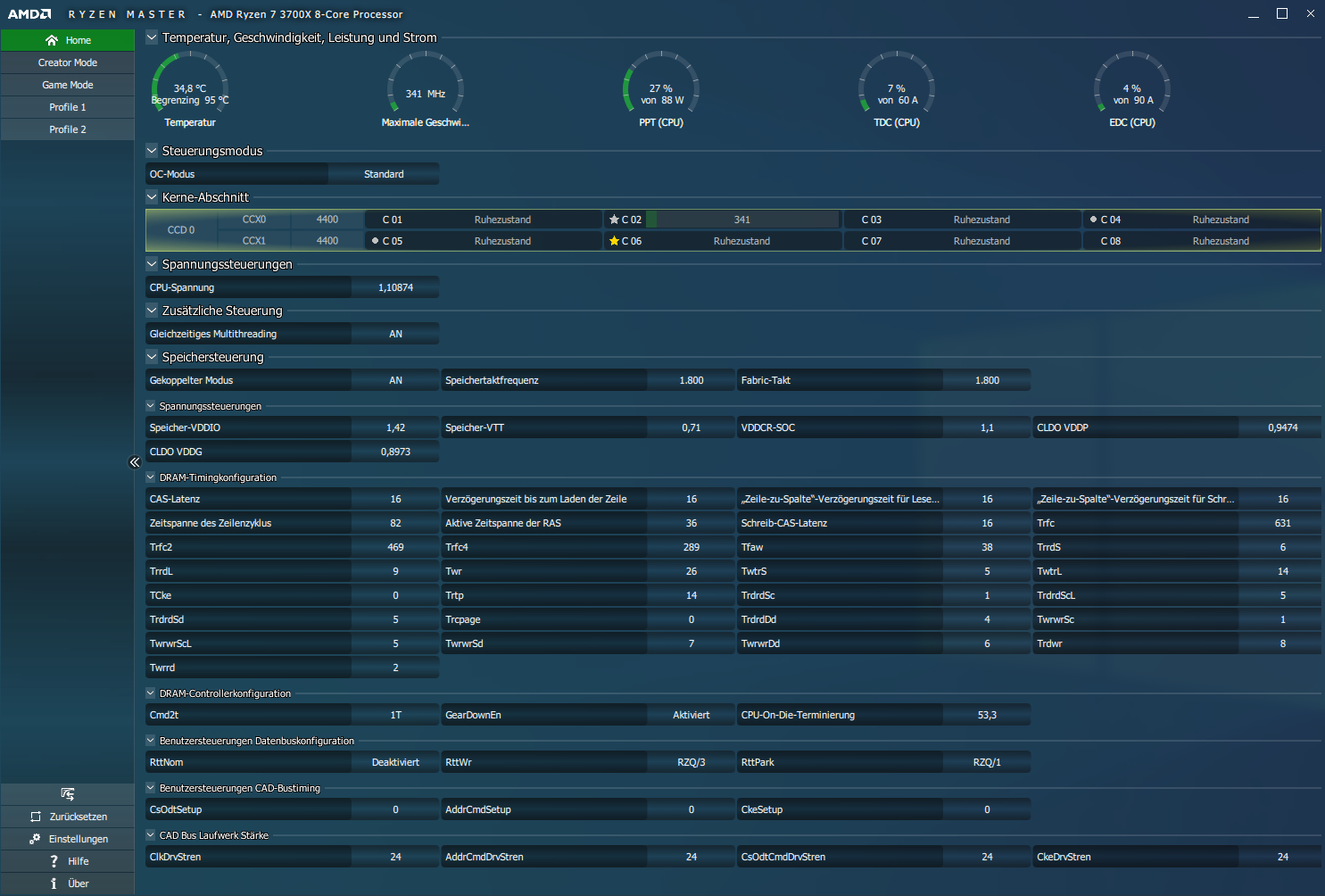Collapse Benutzersteuerungen Datenbuskonfiguration subsection

pos(151,741)
